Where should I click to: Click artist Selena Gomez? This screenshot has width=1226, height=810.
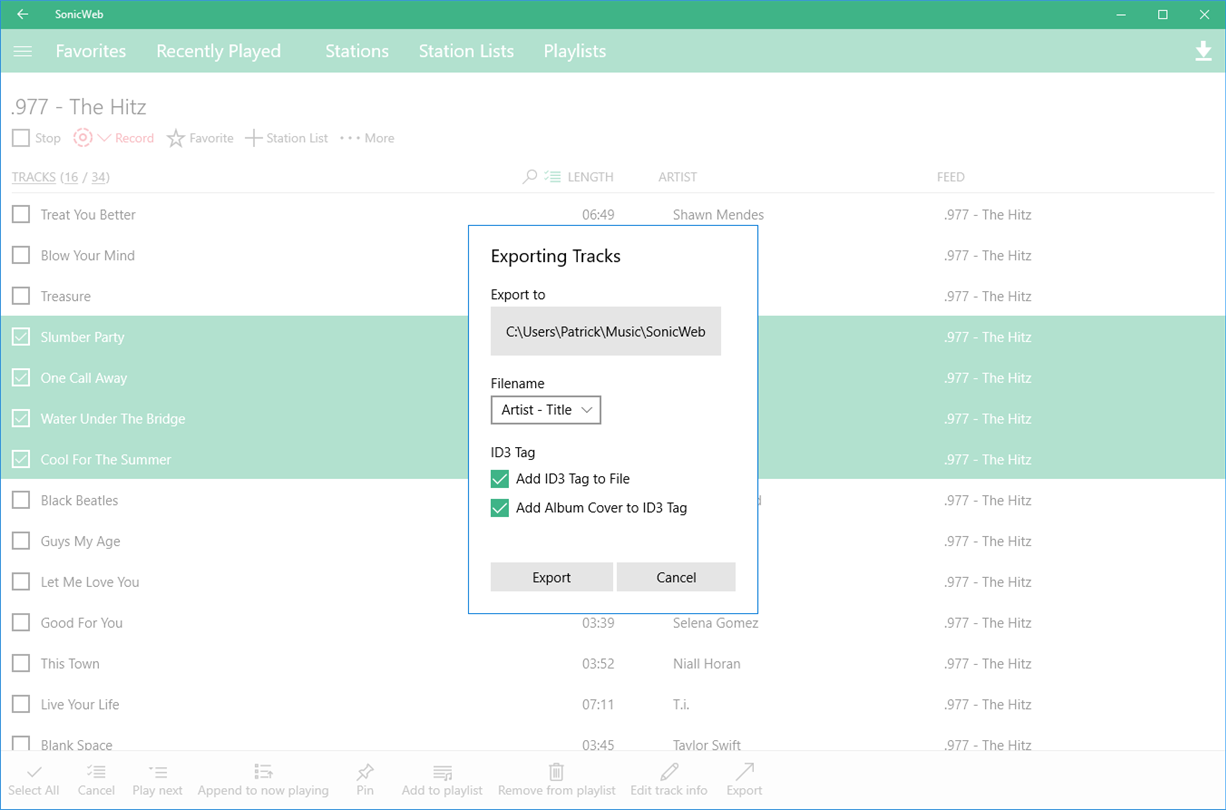[x=716, y=623]
